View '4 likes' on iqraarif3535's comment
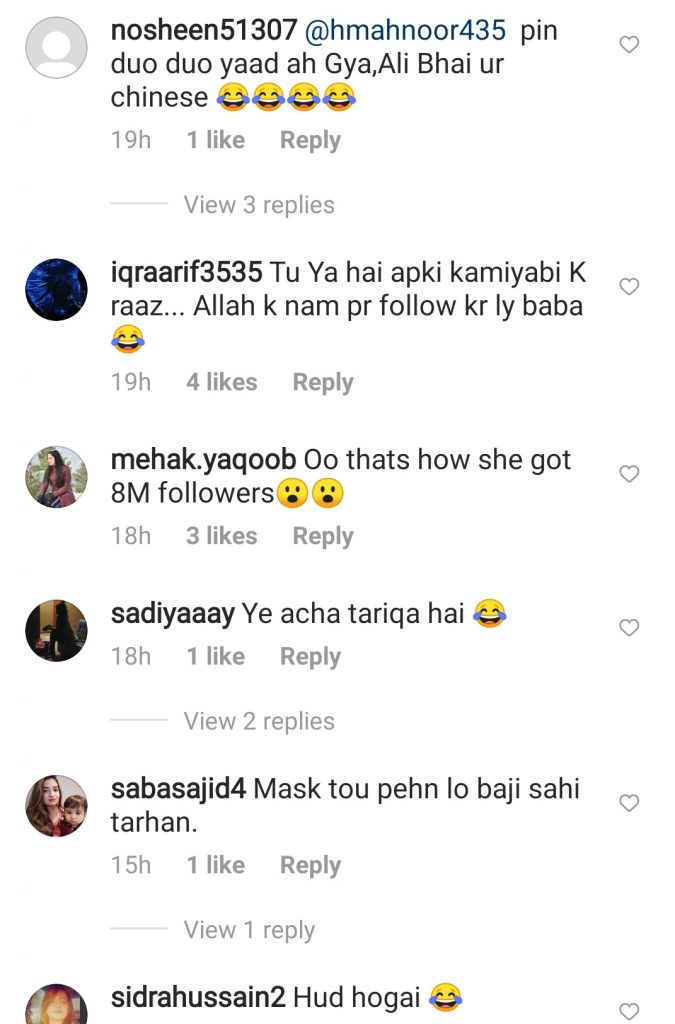The height and width of the screenshot is (1024, 675). 221,382
